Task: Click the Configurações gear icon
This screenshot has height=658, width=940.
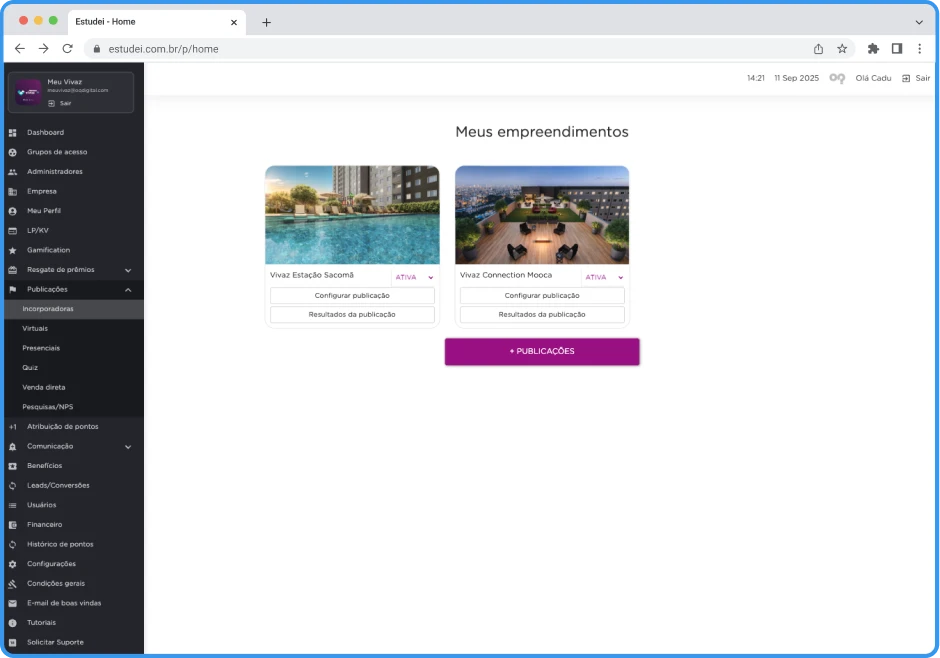Action: click(x=13, y=564)
